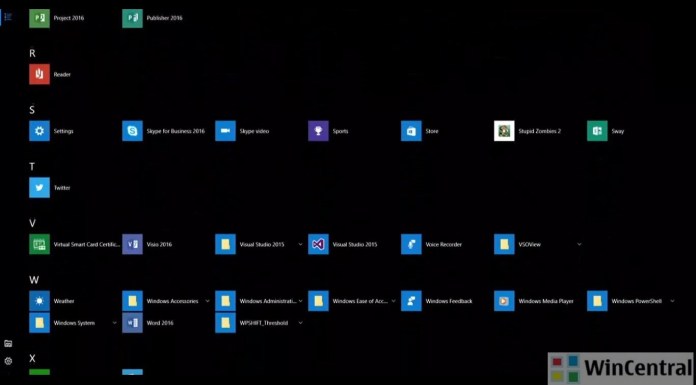696x385 pixels.
Task: Open the Windows Ease of Access folder icon
Action: 318,301
